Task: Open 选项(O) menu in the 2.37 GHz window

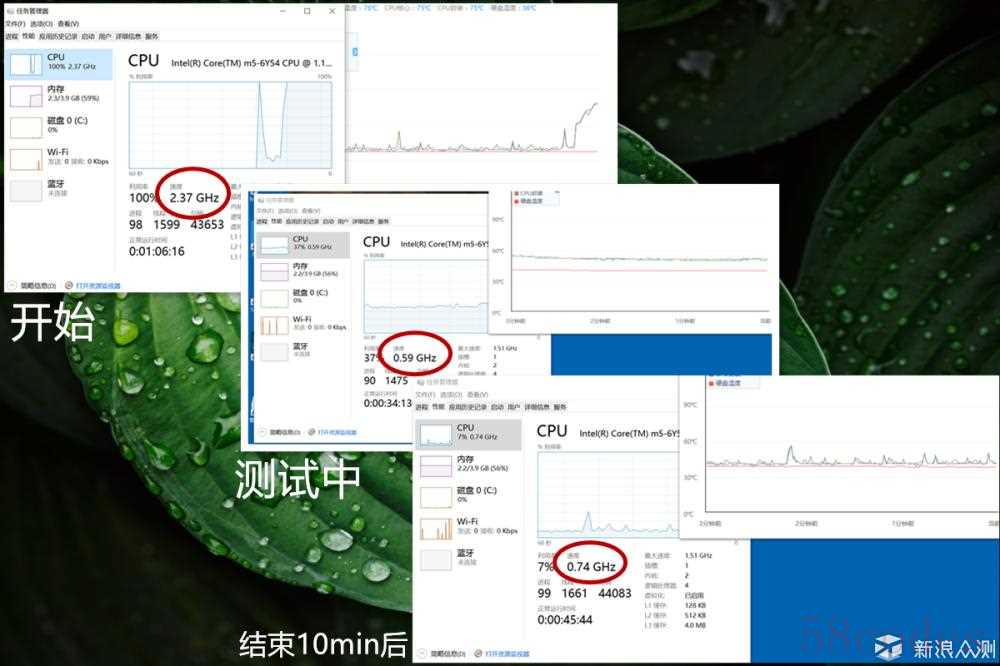Action: tap(41, 24)
